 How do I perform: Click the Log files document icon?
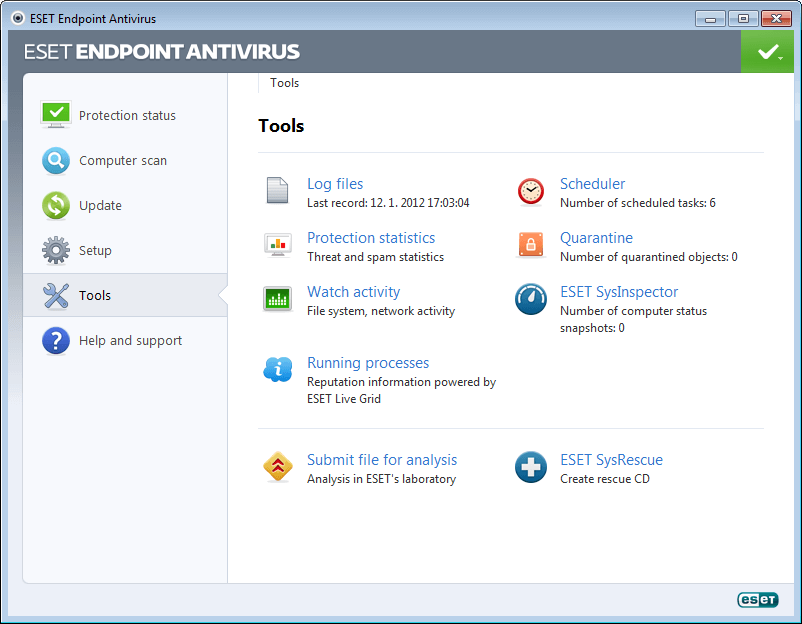click(277, 190)
